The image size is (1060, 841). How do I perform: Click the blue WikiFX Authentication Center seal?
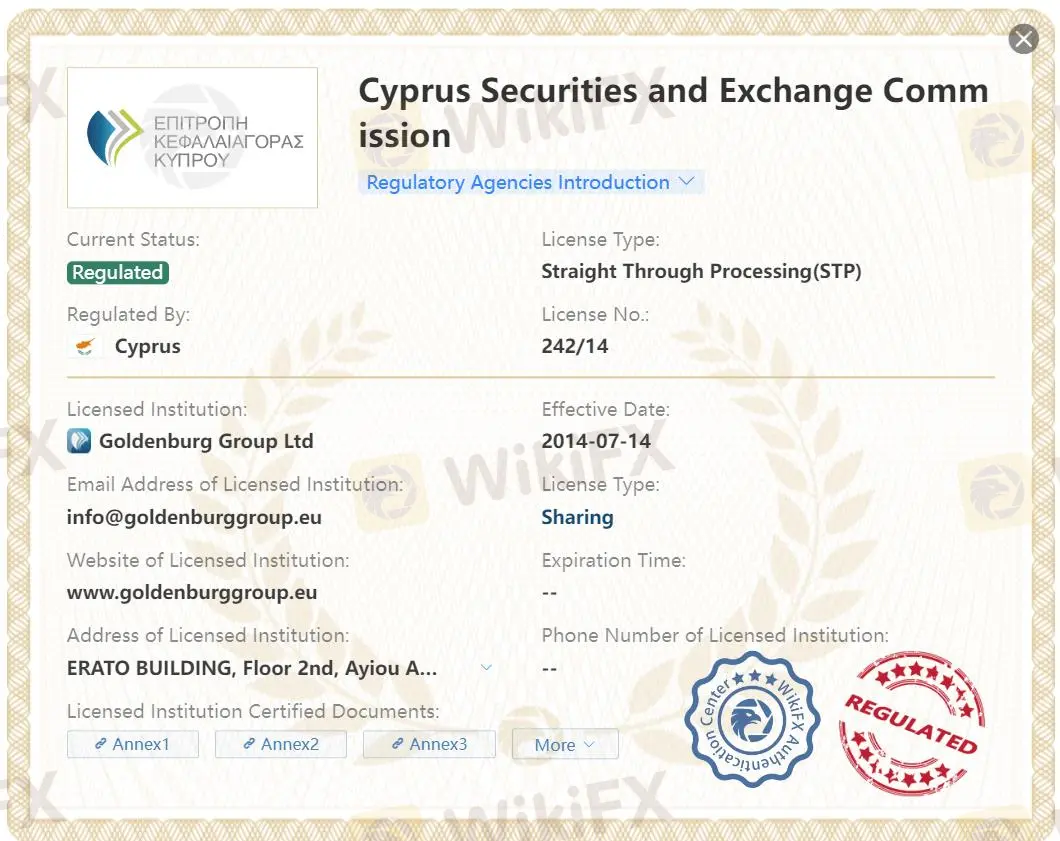pyautogui.click(x=751, y=719)
